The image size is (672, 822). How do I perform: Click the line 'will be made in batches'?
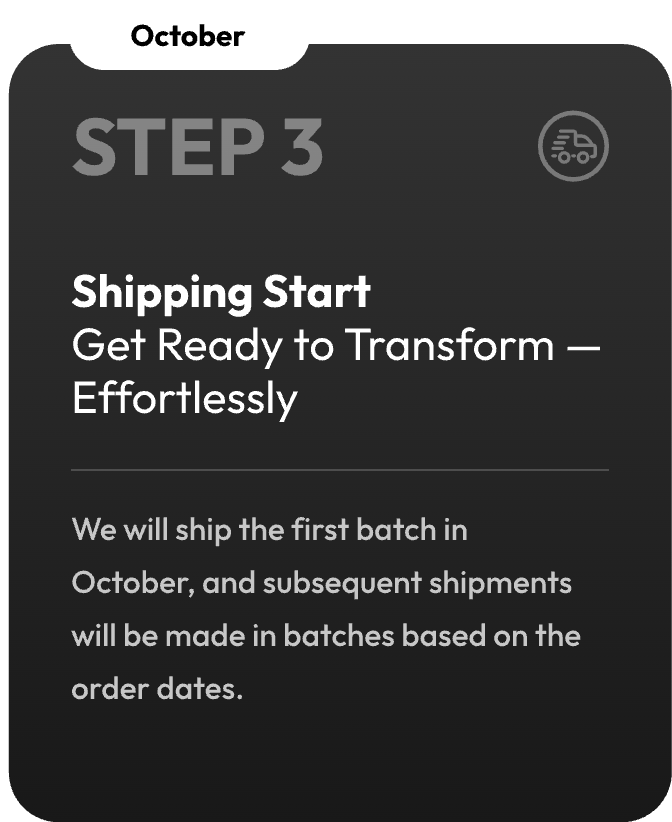pos(326,636)
